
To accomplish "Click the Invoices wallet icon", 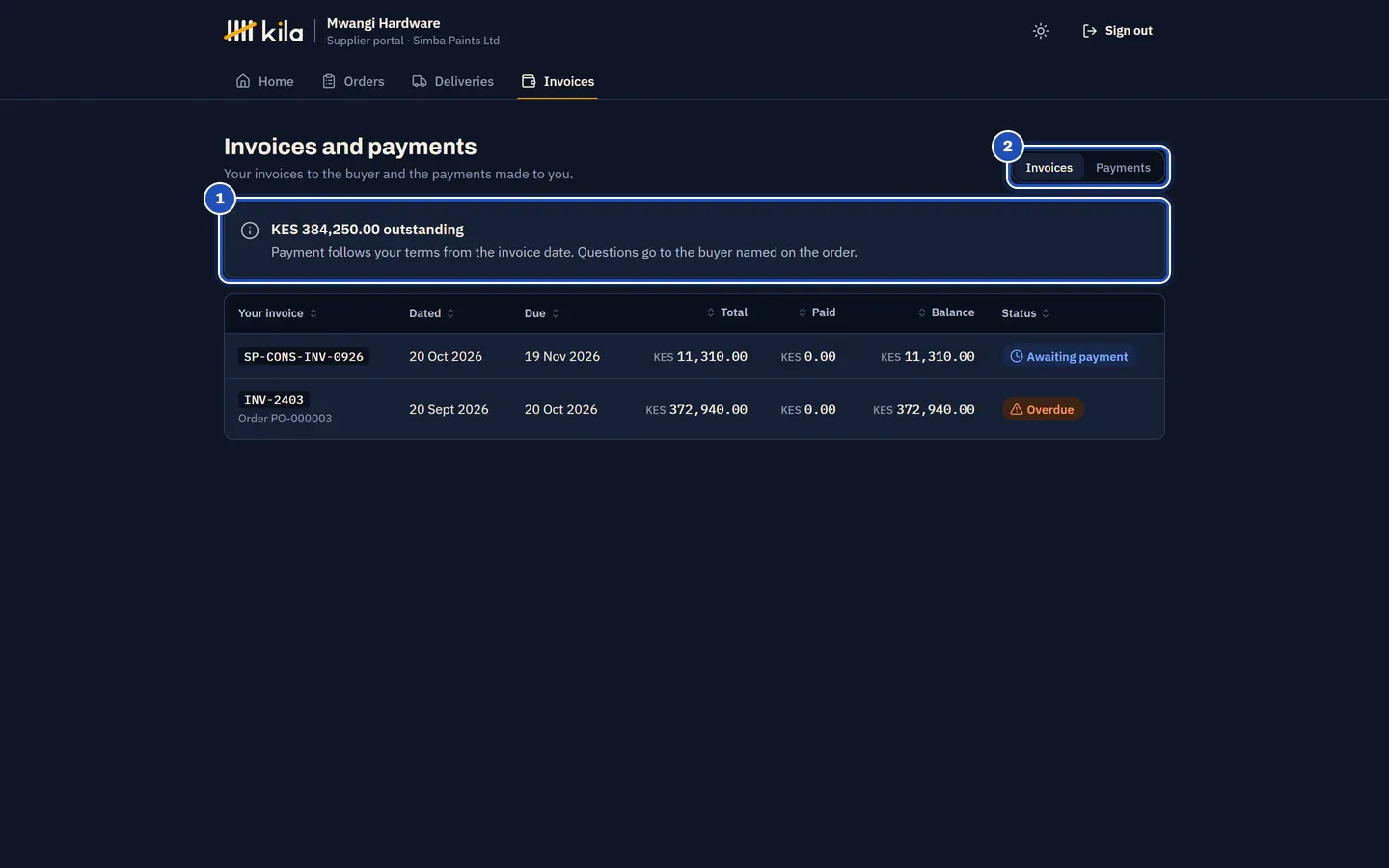I will 529,81.
